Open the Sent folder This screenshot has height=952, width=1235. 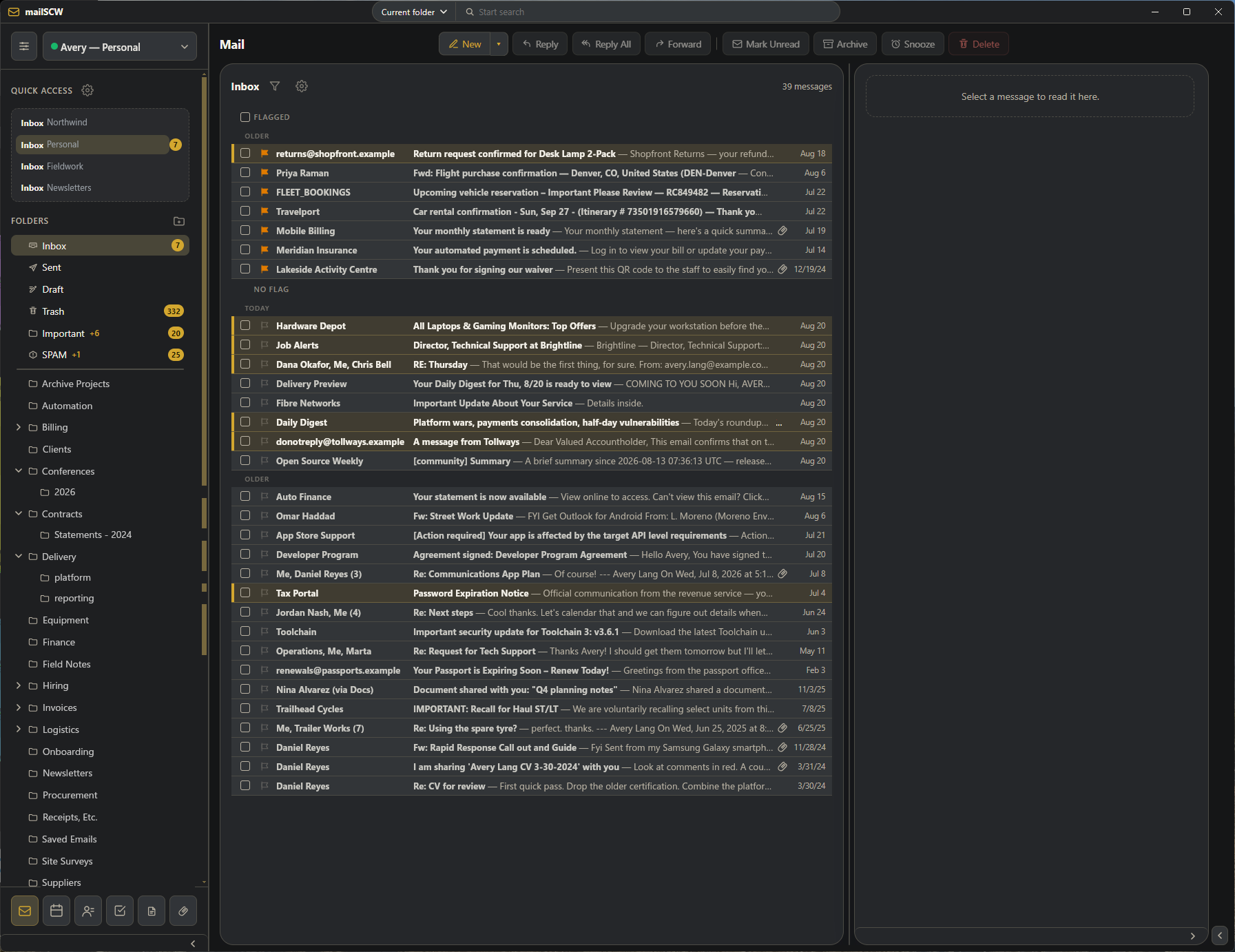tap(100, 267)
